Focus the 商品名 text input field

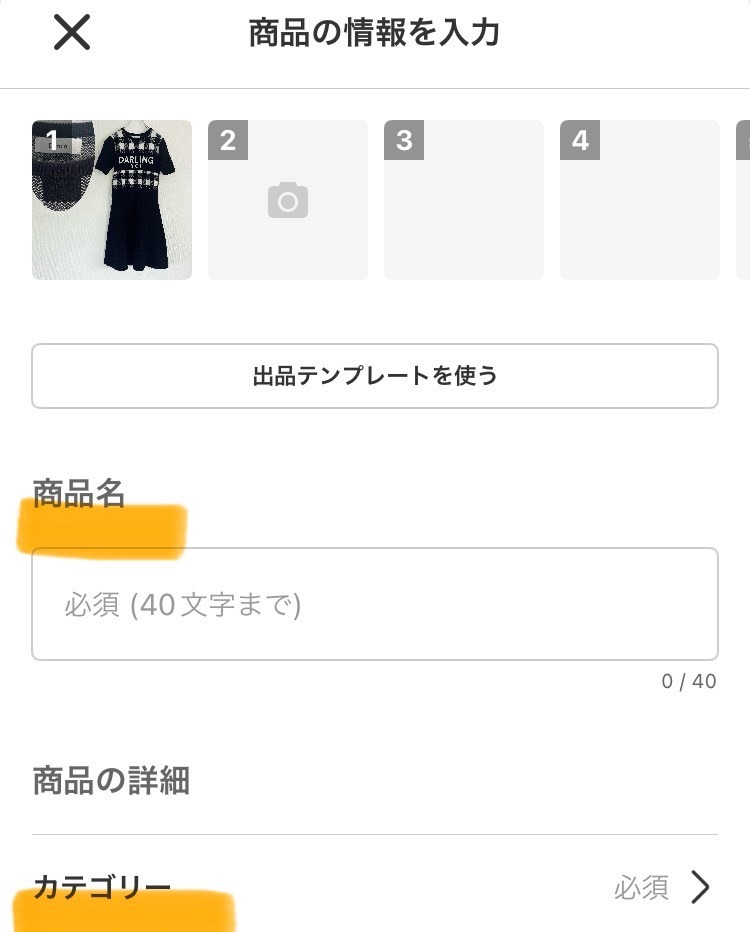[375, 604]
